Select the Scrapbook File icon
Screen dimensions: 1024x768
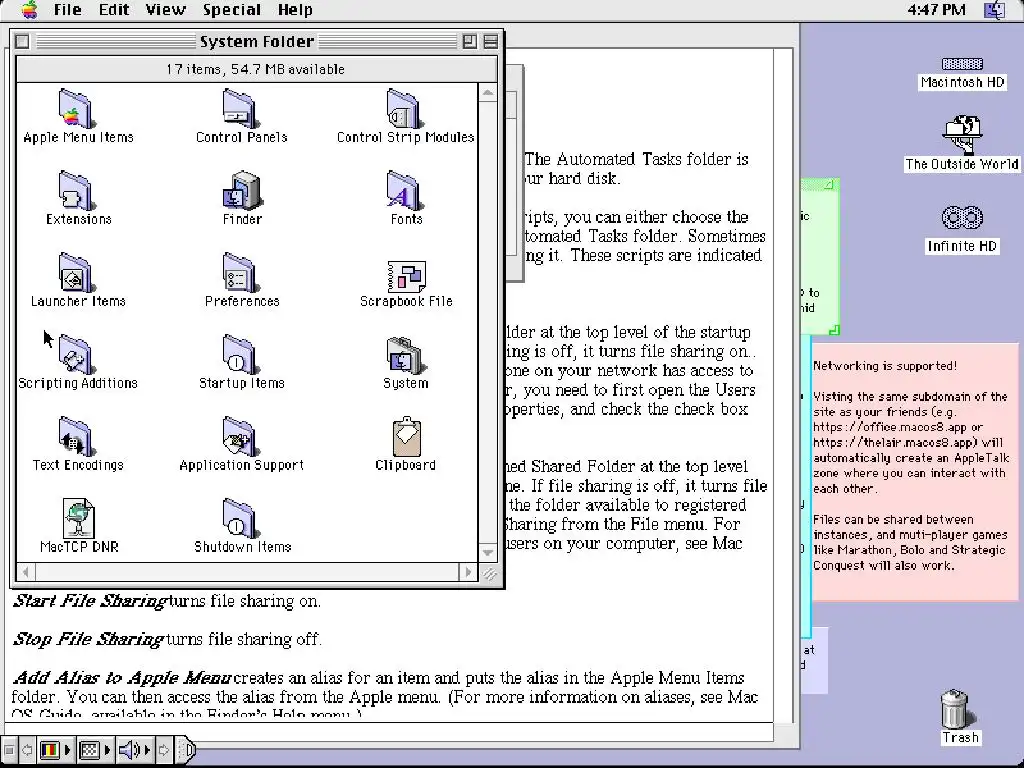tap(406, 276)
